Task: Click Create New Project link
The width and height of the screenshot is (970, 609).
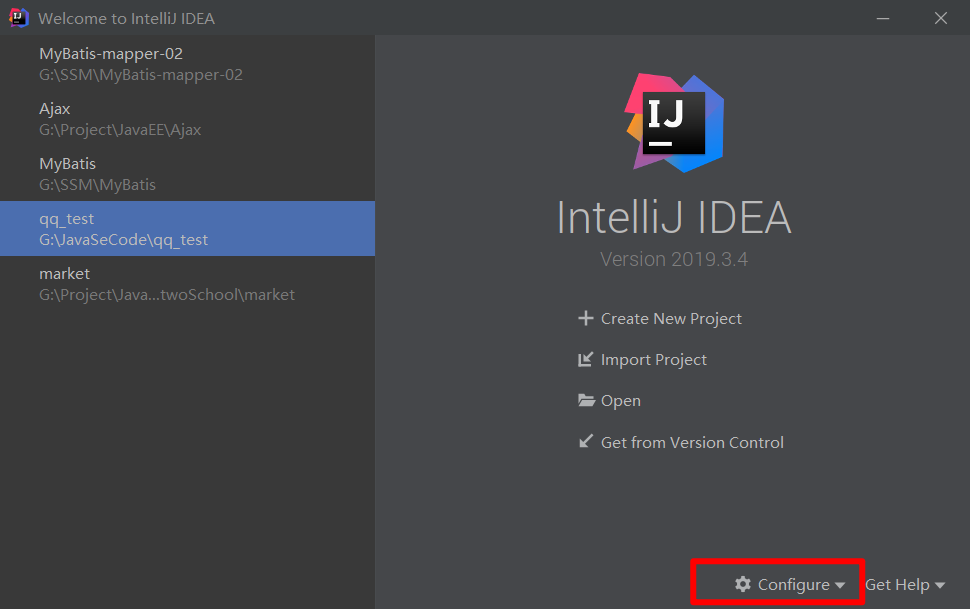Action: 671,319
